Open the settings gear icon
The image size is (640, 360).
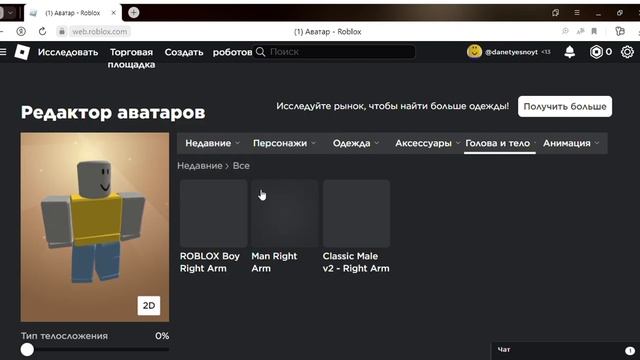coord(627,52)
